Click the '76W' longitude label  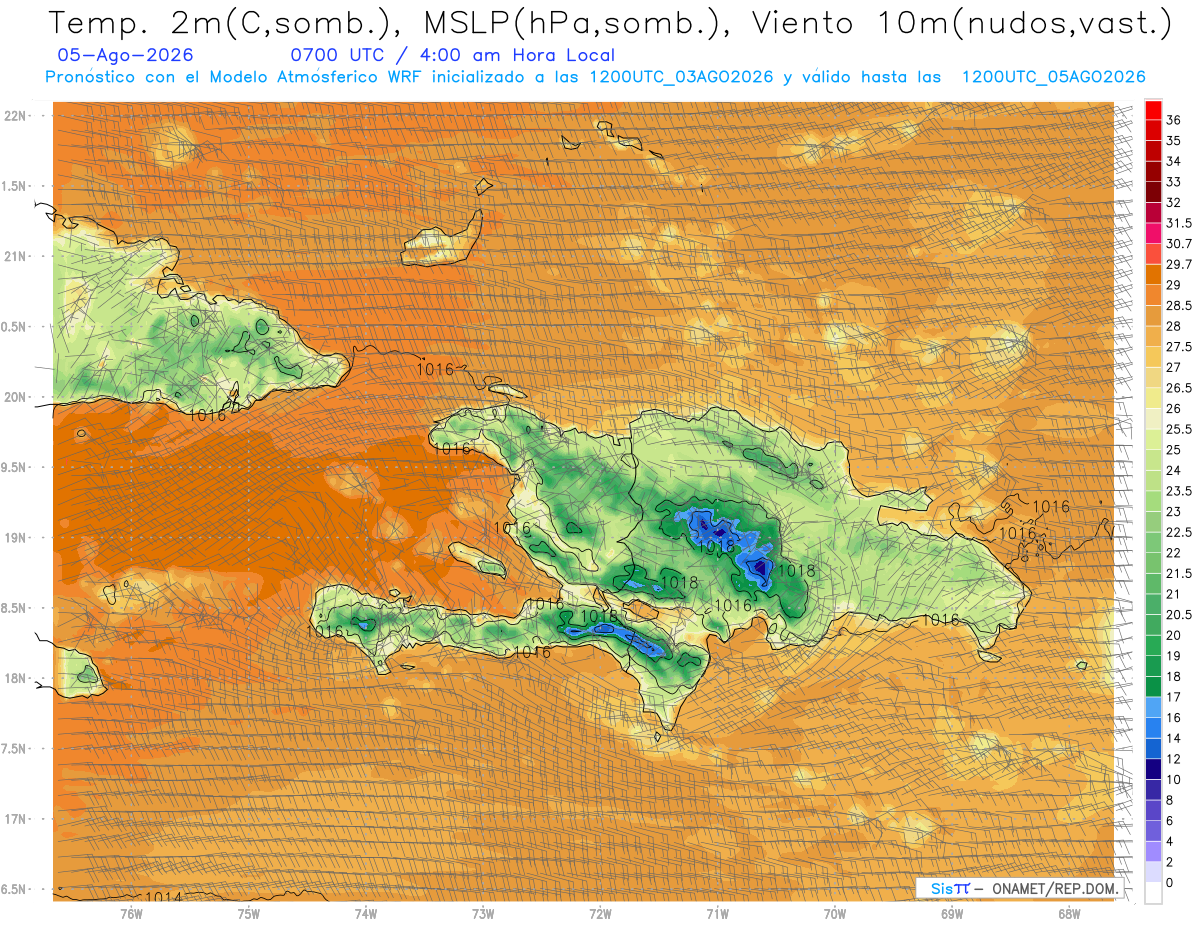click(131, 913)
